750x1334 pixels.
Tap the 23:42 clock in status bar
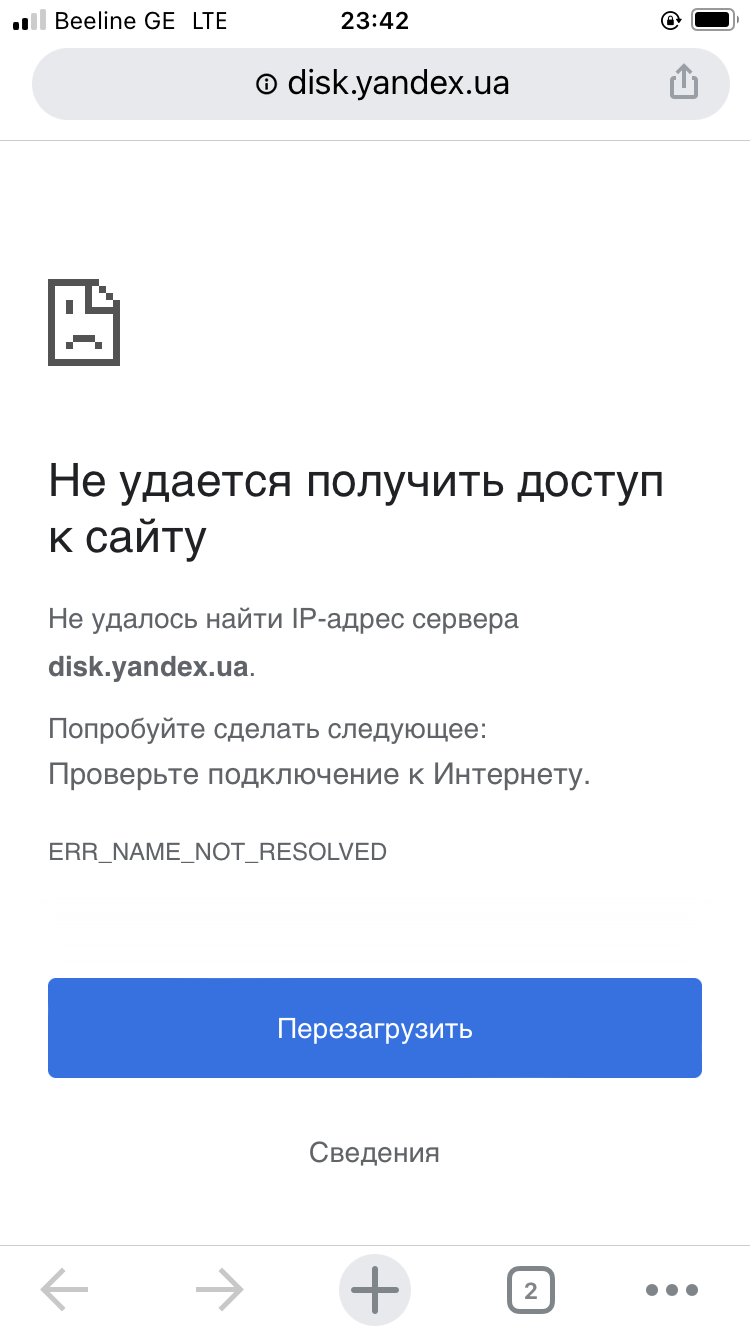[374, 20]
